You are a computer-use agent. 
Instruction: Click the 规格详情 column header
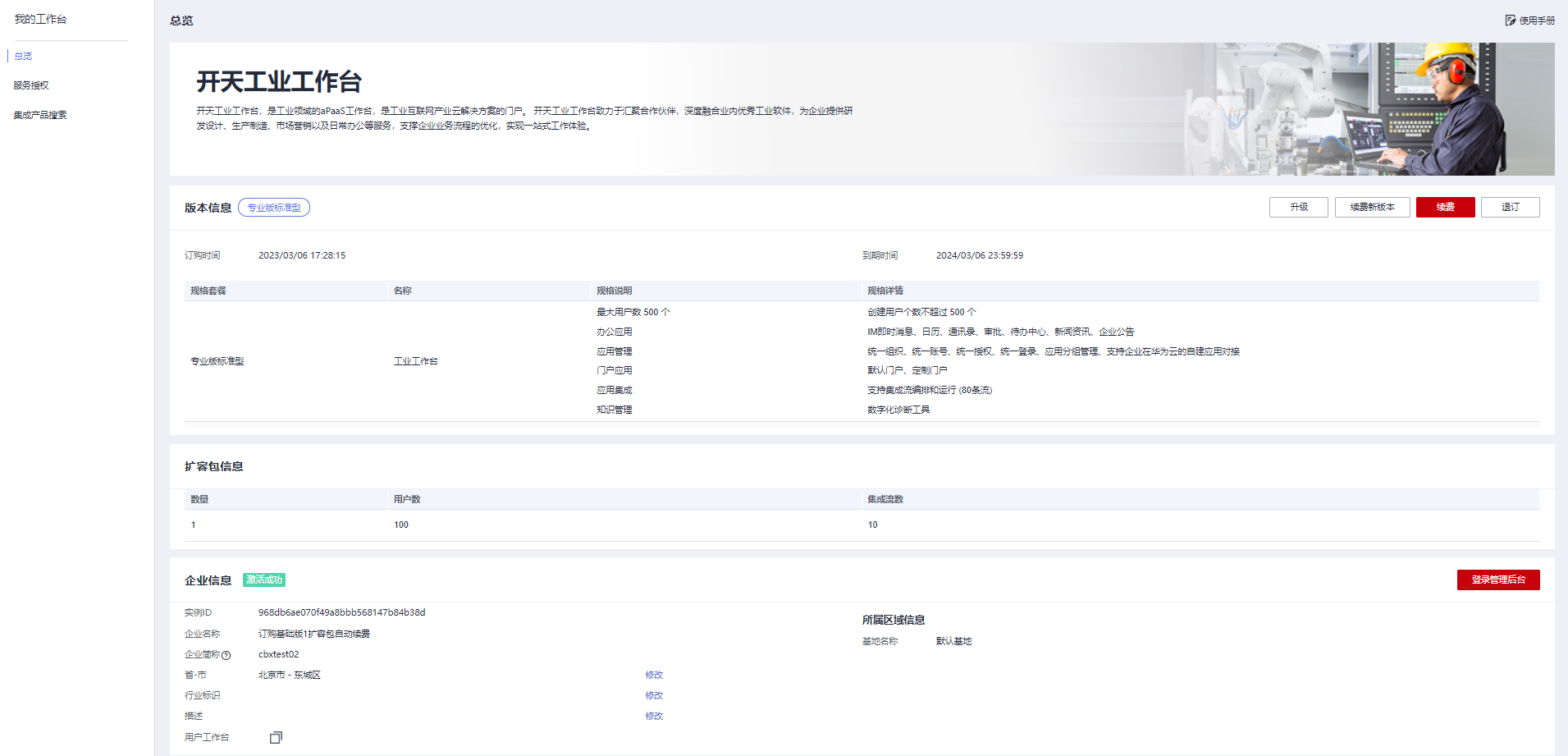[885, 291]
